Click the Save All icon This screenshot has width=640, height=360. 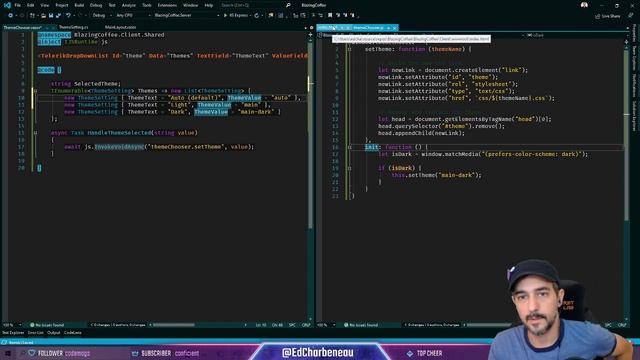point(58,16)
